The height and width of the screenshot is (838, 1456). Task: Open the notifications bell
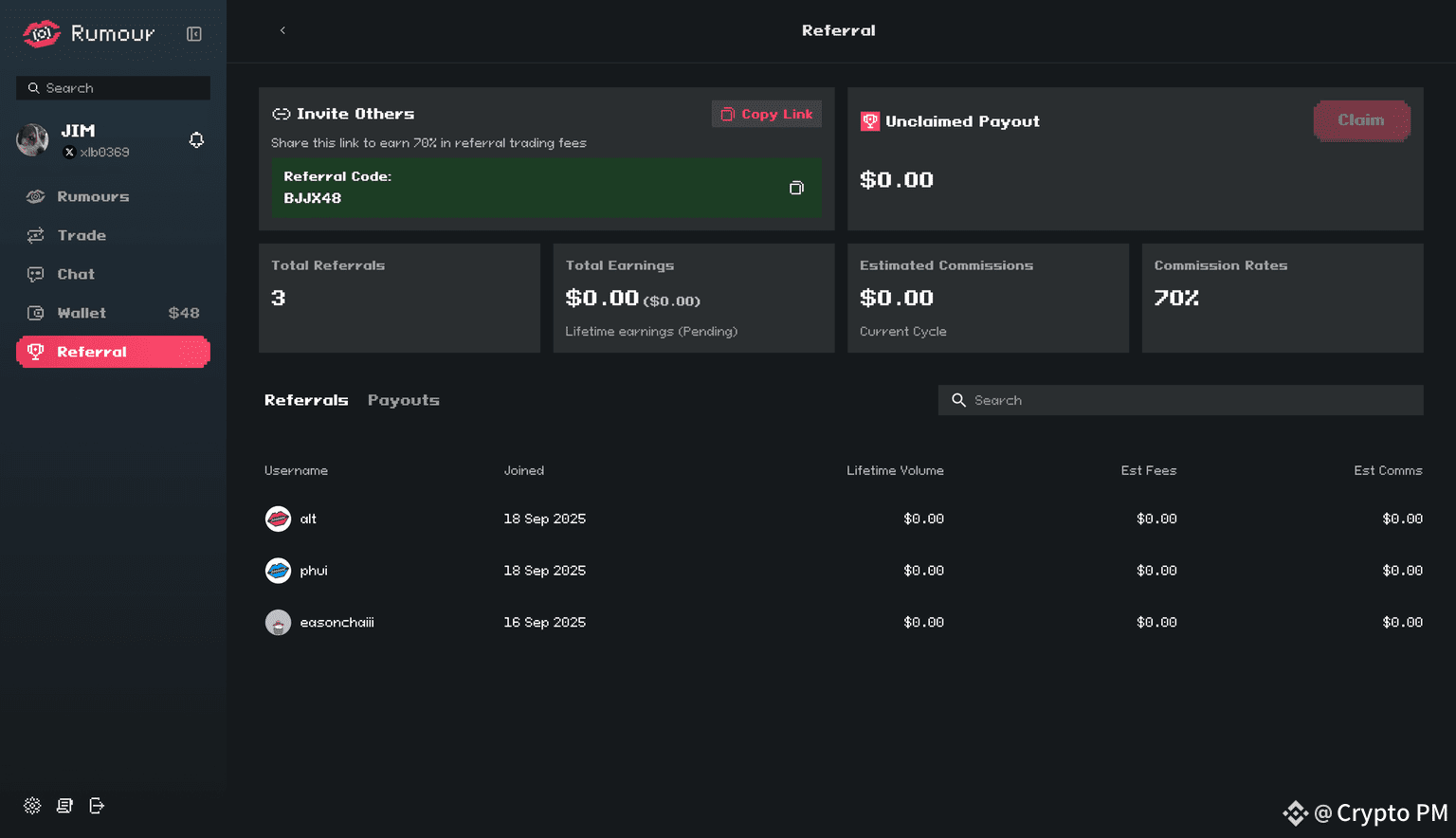196,140
